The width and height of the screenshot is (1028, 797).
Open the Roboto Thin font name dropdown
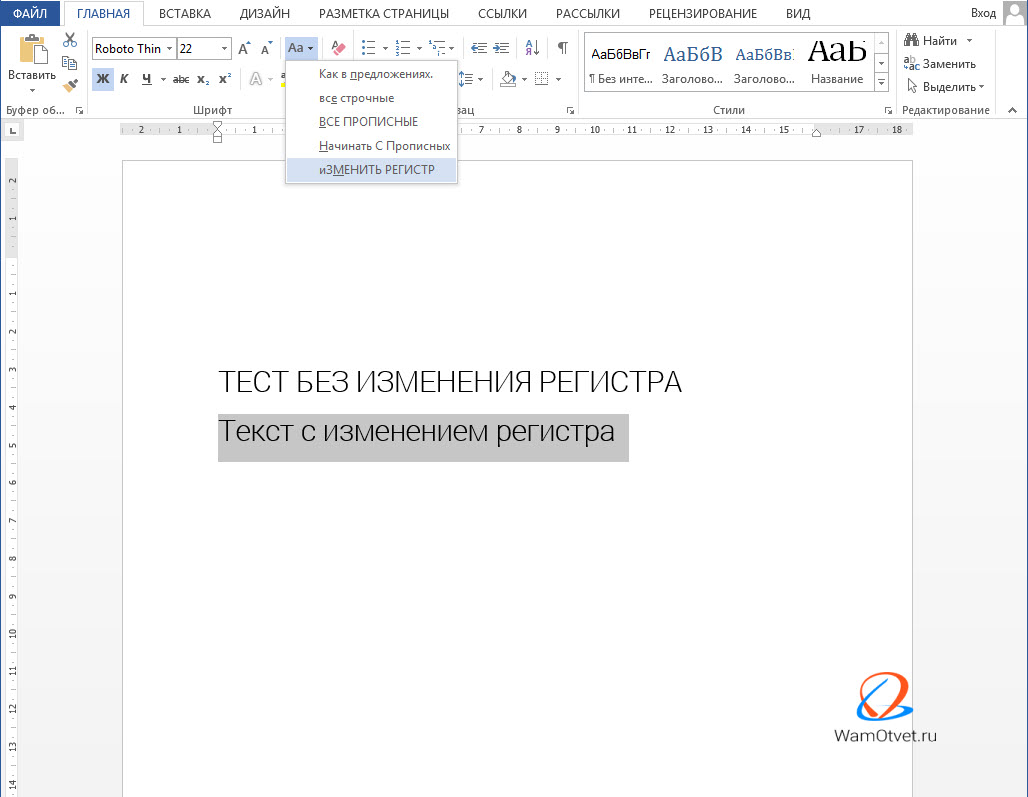point(169,48)
